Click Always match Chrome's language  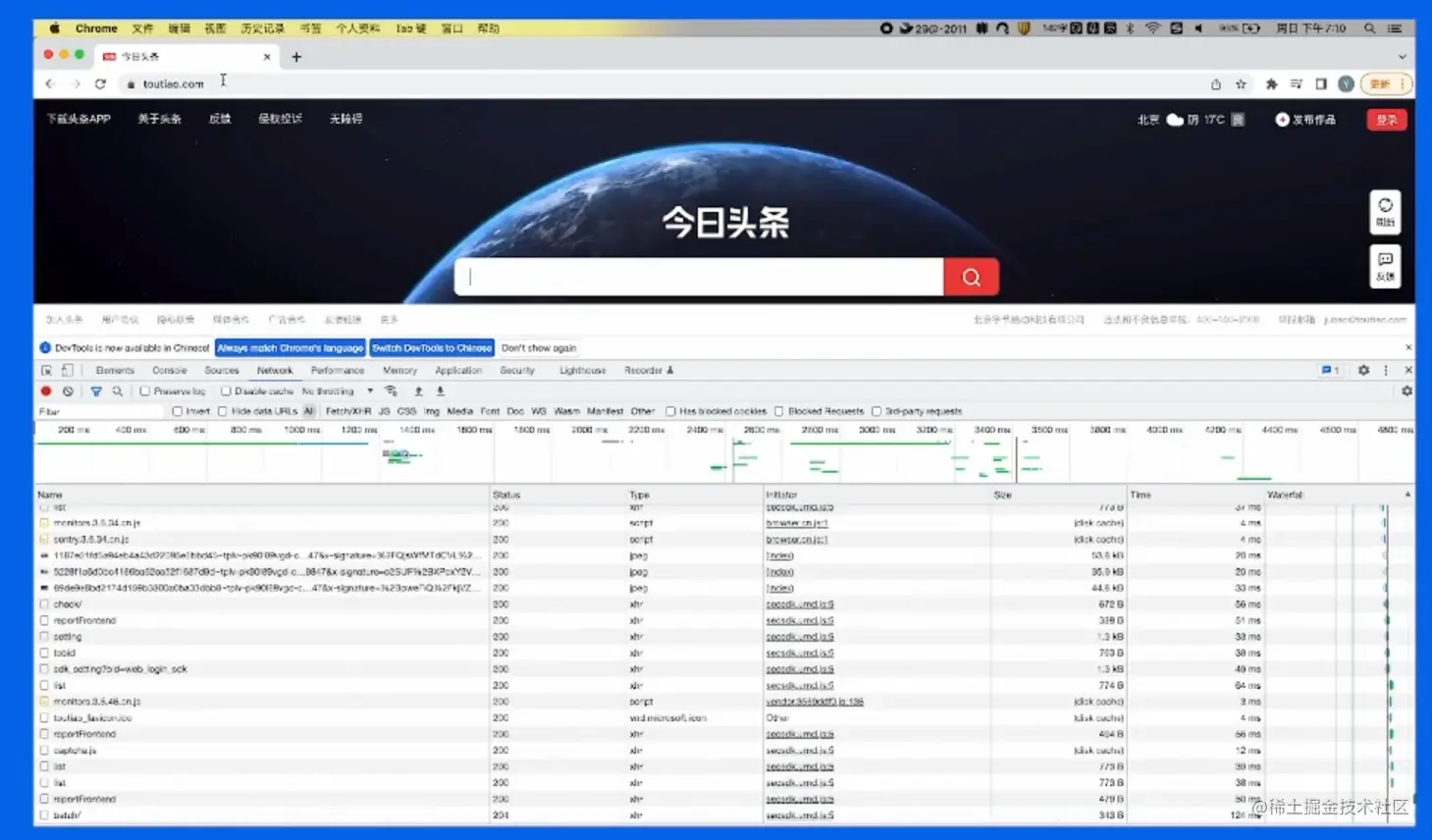coord(291,348)
